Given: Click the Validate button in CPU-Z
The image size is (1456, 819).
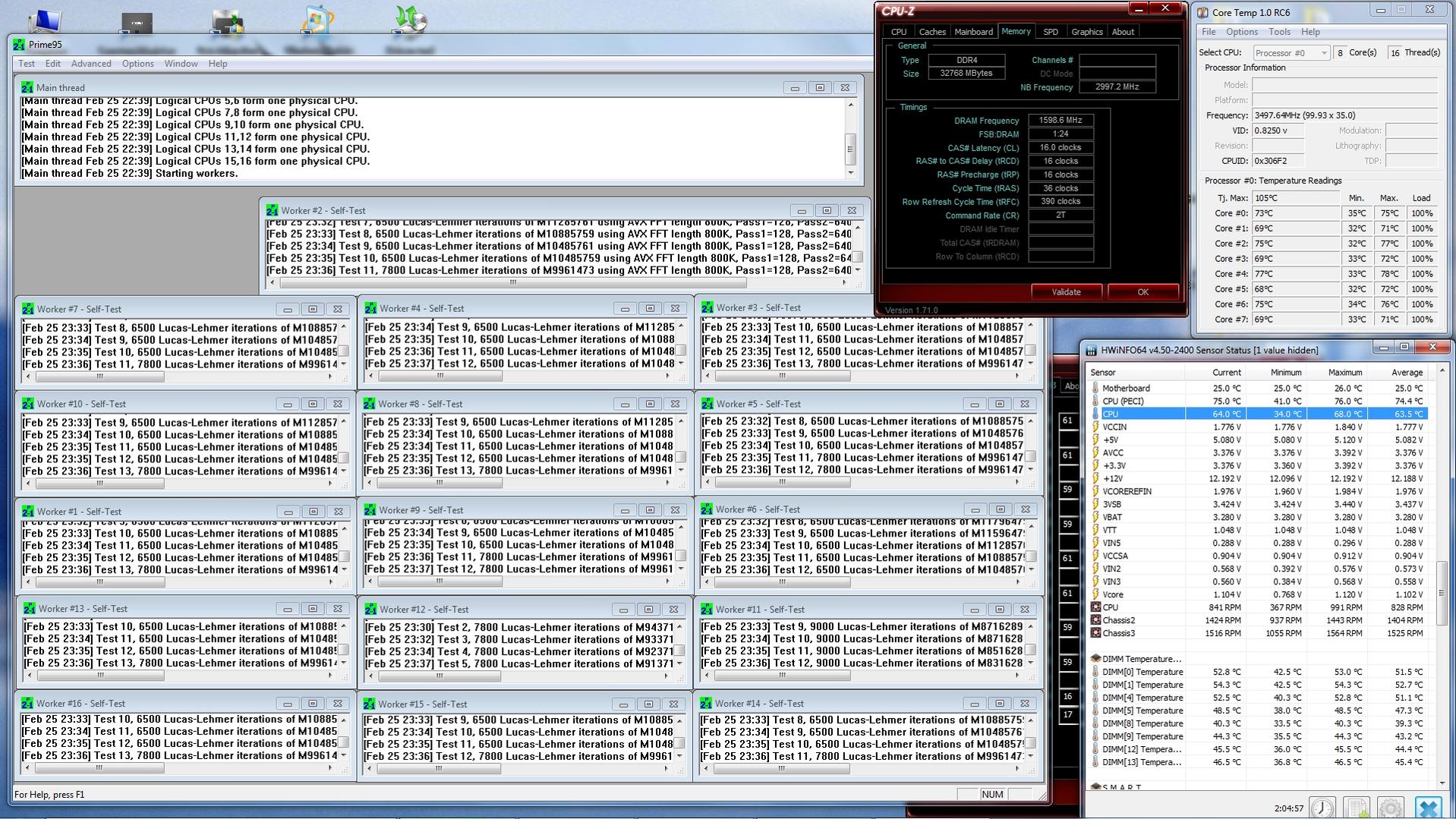Looking at the screenshot, I should [x=1066, y=292].
